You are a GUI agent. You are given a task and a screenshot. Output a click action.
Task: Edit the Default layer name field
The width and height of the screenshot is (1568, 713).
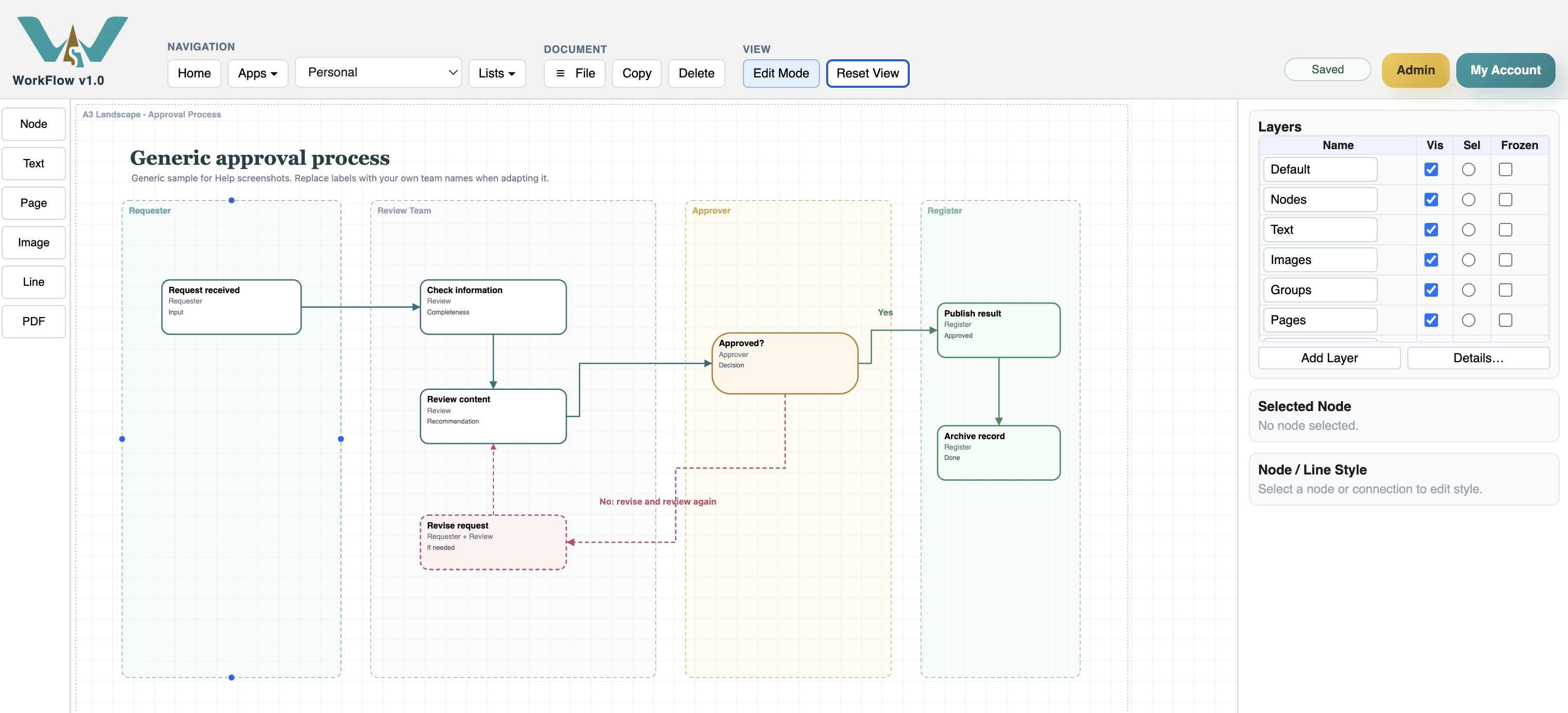point(1319,170)
